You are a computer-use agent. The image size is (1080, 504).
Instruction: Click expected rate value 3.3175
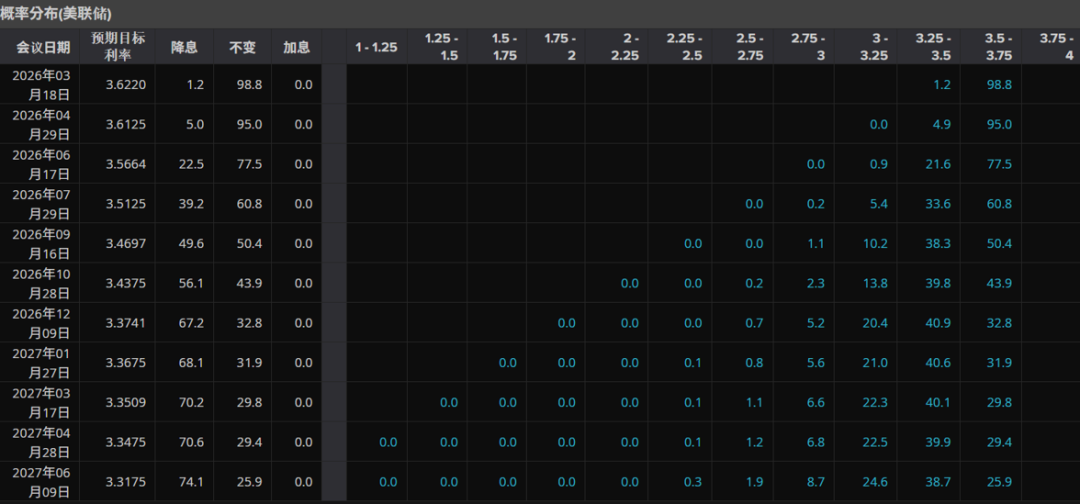(x=125, y=482)
